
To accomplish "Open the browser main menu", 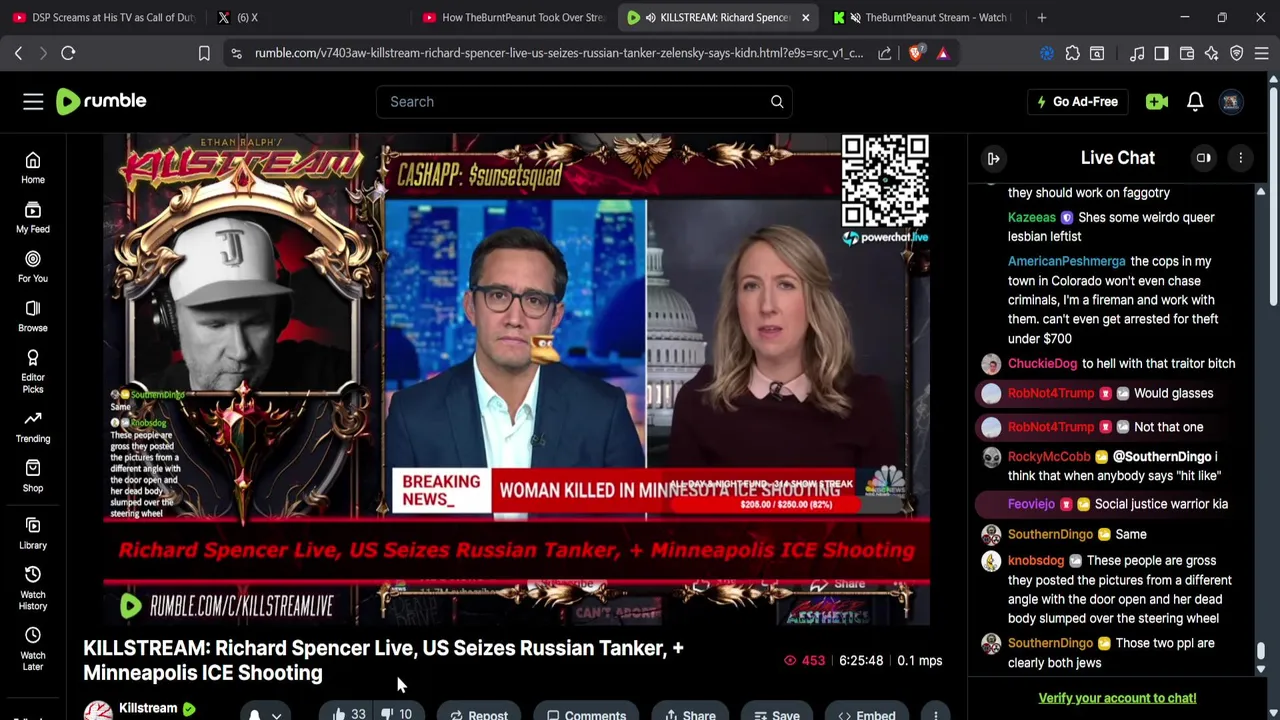I will click(1261, 53).
